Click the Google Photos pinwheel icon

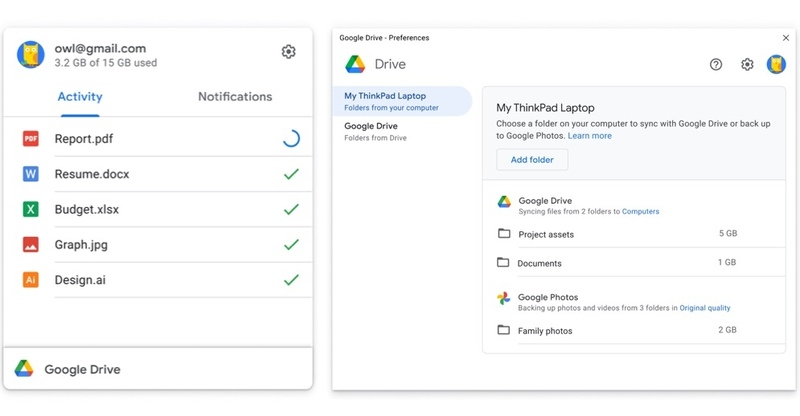tap(504, 298)
